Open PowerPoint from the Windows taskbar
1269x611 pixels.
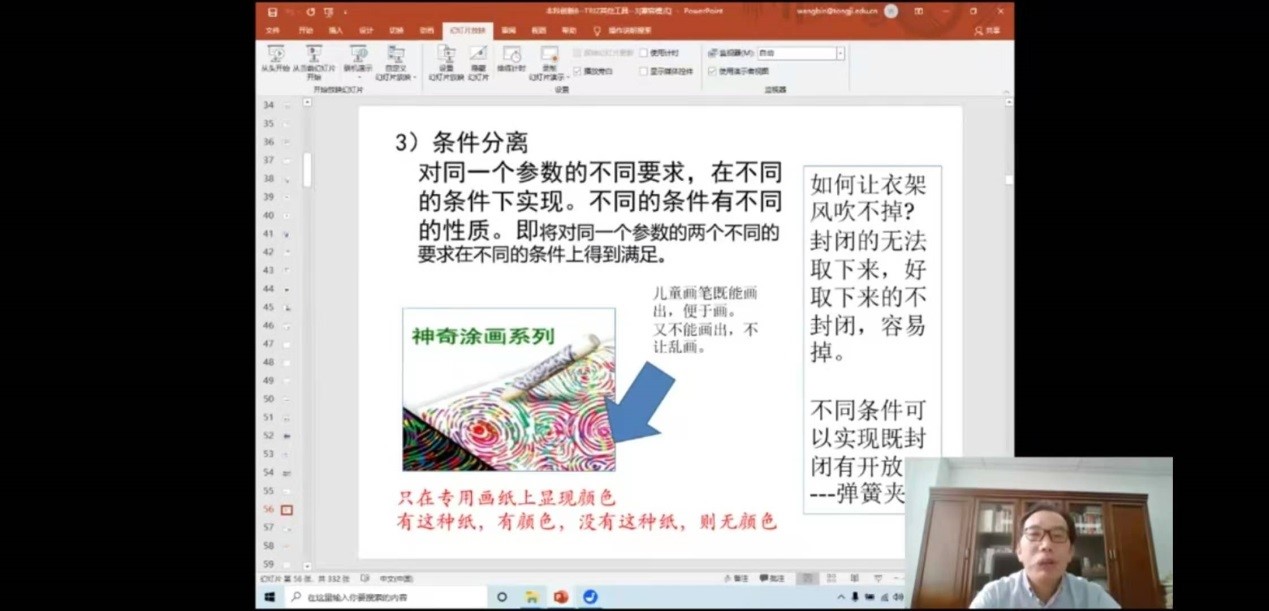point(560,597)
